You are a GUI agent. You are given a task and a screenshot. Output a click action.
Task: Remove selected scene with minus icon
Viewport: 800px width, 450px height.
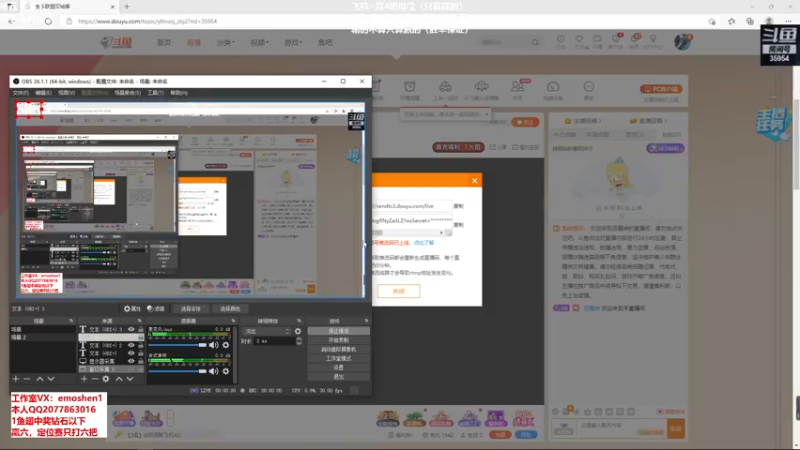tap(27, 379)
